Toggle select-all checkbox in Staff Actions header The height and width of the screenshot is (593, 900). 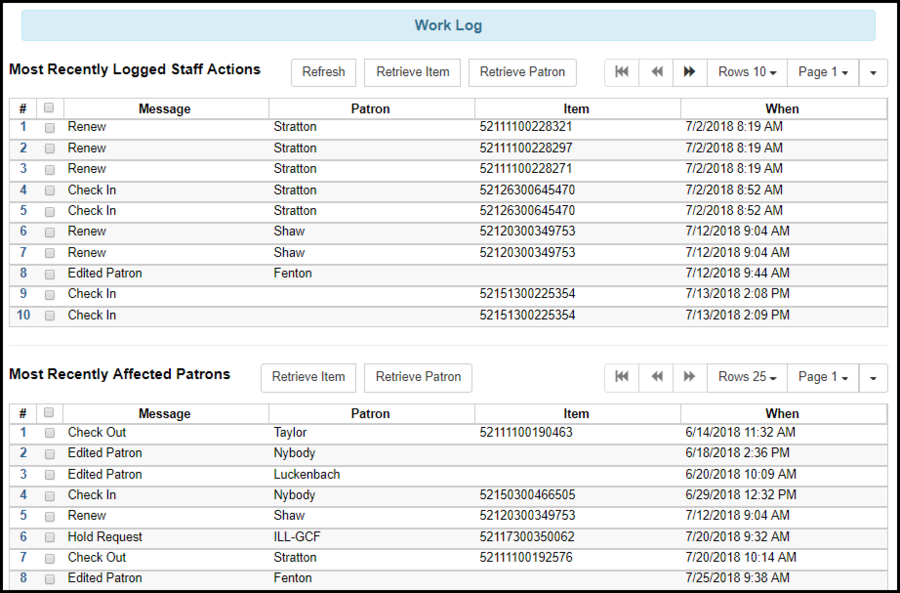pos(49,107)
